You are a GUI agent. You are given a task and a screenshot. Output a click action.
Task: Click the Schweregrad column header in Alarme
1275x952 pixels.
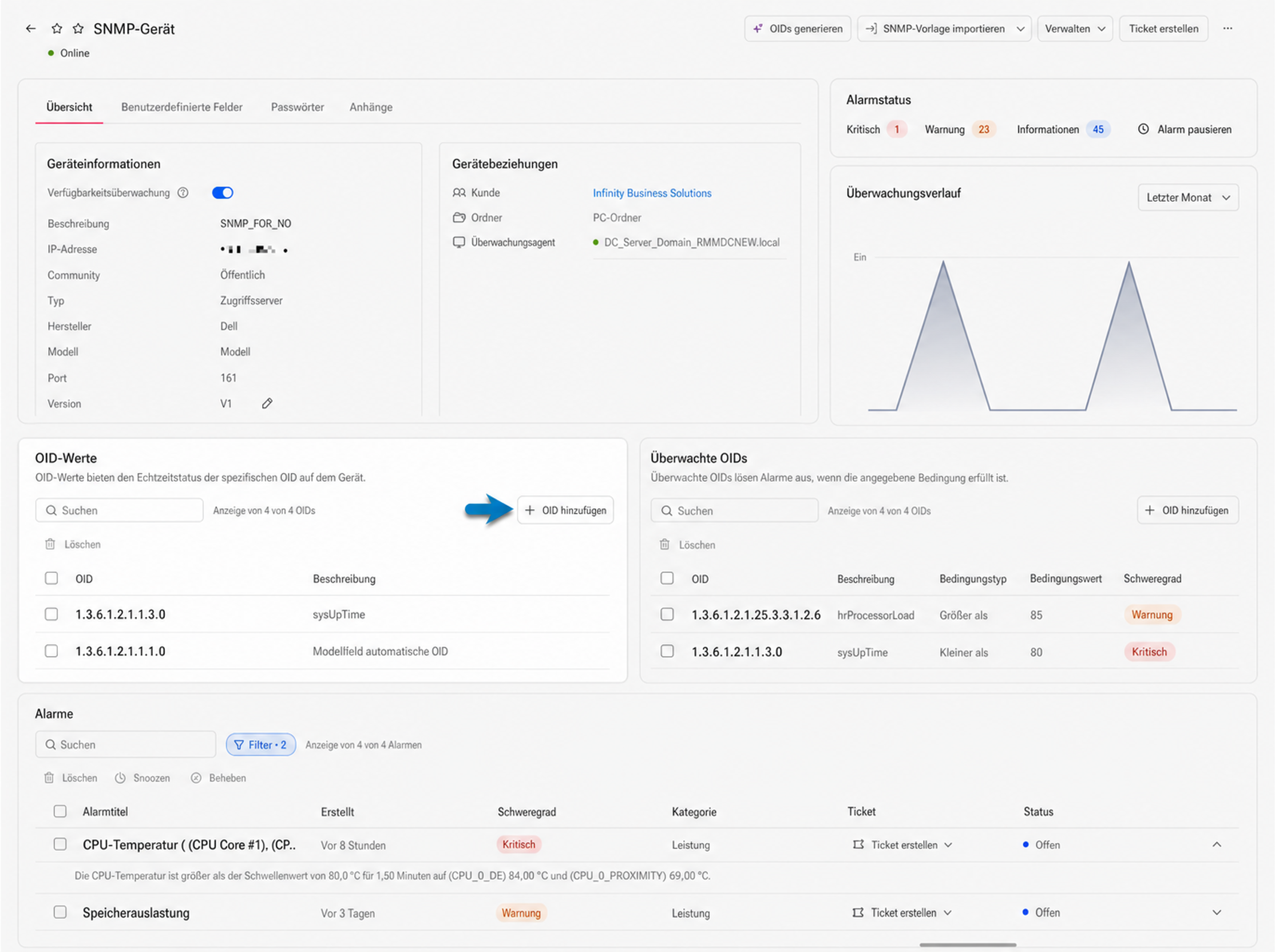point(527,811)
